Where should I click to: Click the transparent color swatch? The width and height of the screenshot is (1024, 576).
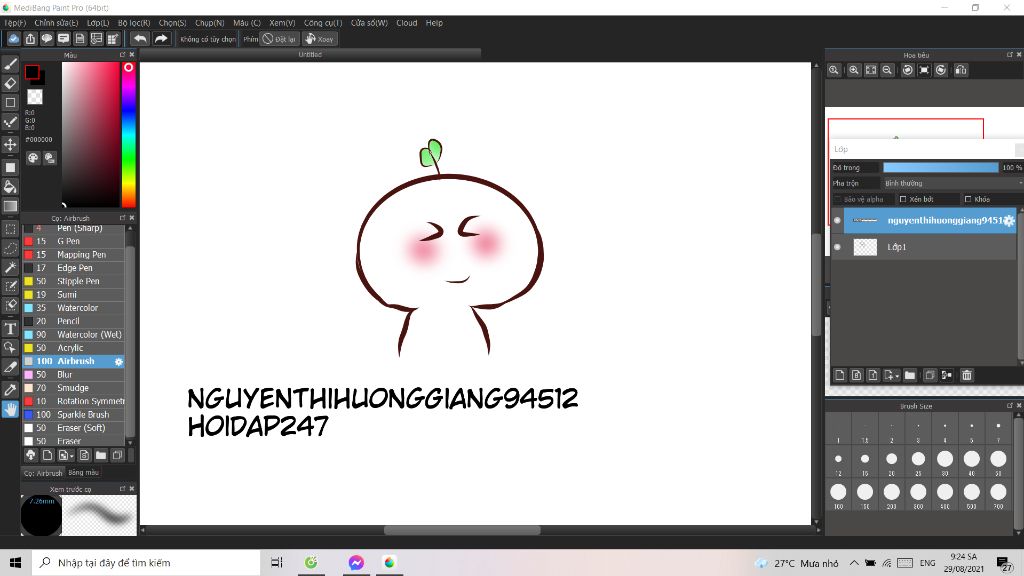pos(35,97)
